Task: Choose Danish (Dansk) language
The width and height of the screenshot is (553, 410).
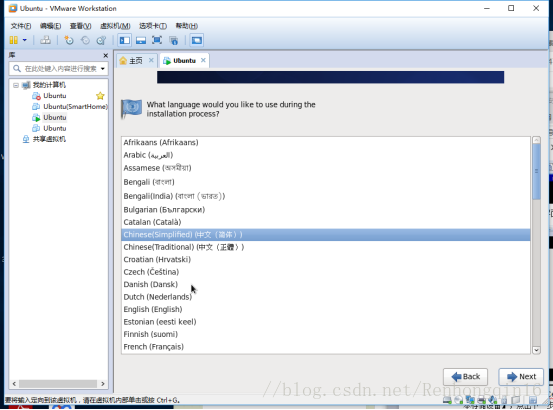Action: click(x=326, y=284)
